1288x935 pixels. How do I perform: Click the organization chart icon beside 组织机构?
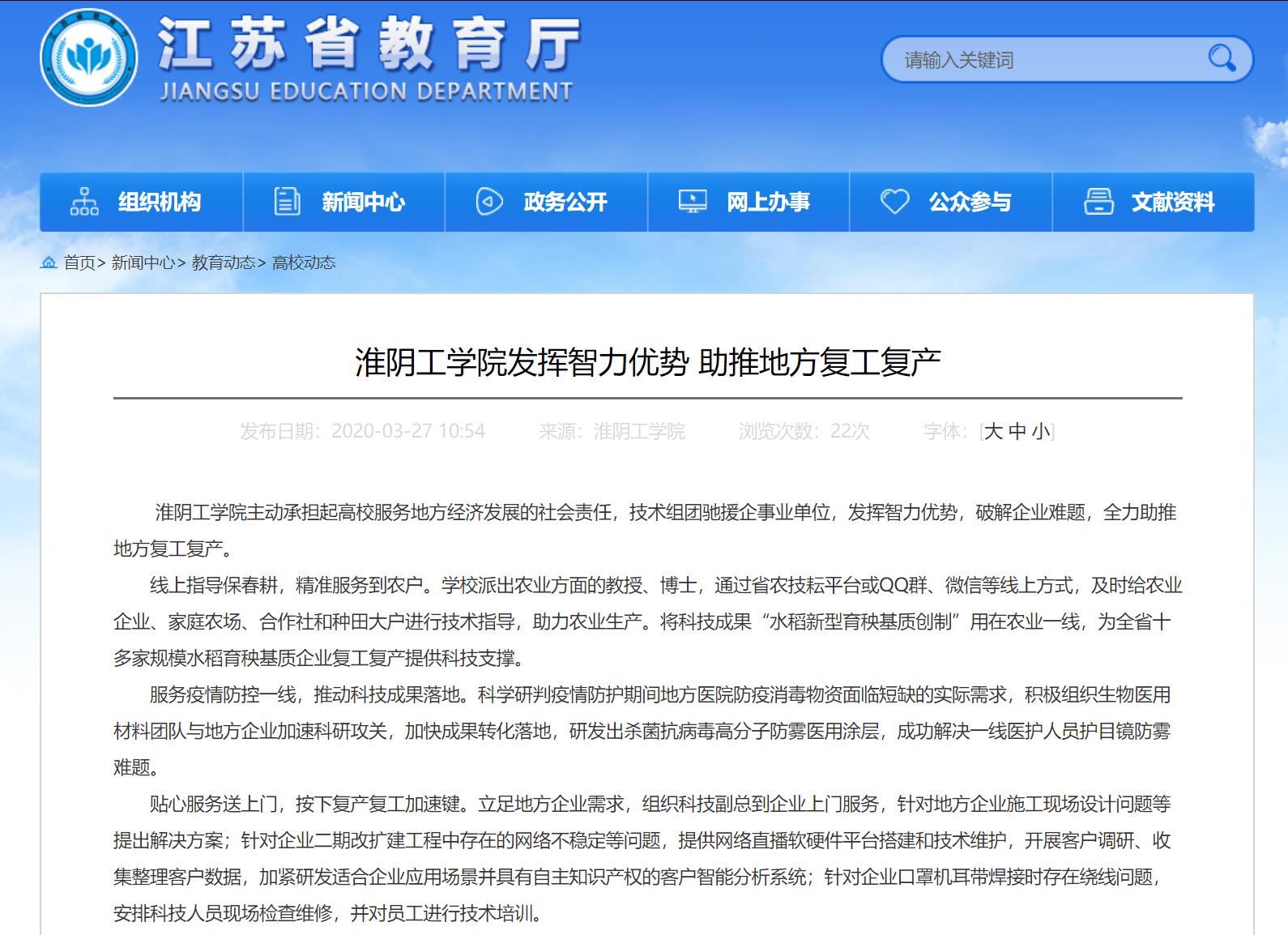tap(84, 202)
